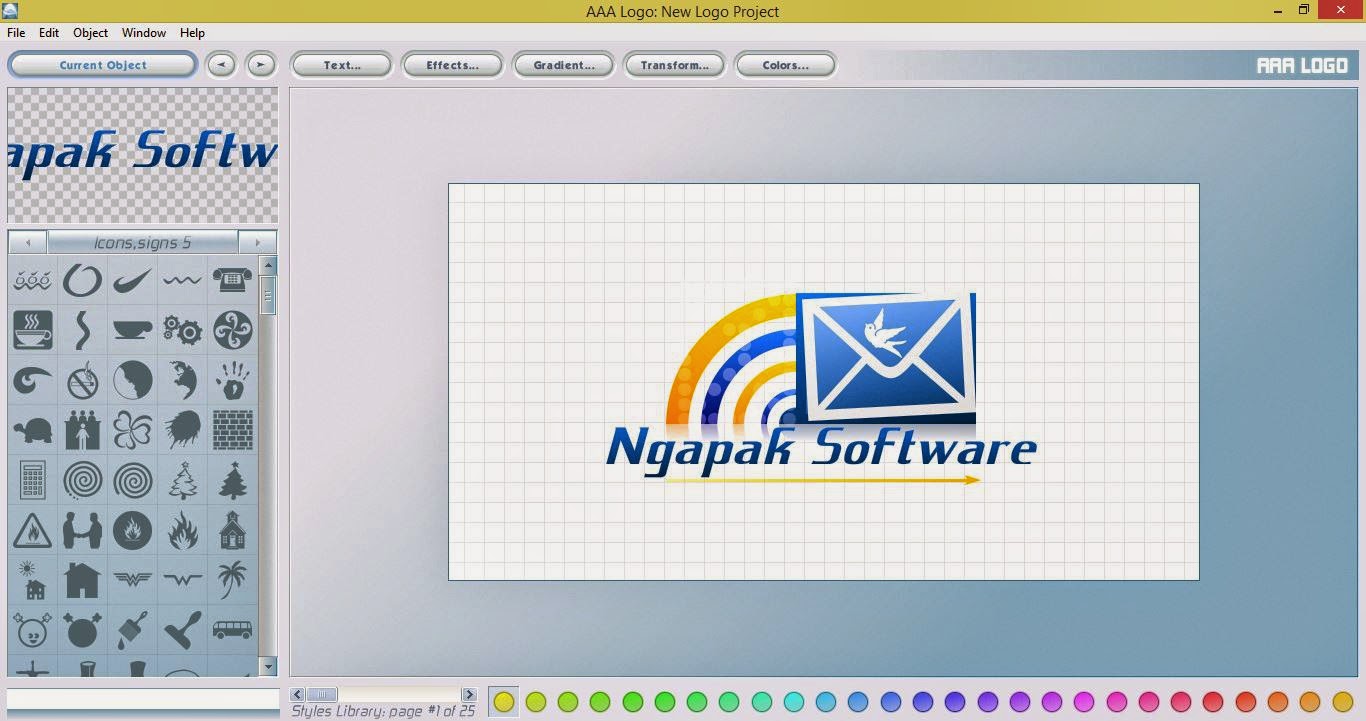Go to previous object using left arrow button
The width and height of the screenshot is (1366, 721).
point(221,65)
